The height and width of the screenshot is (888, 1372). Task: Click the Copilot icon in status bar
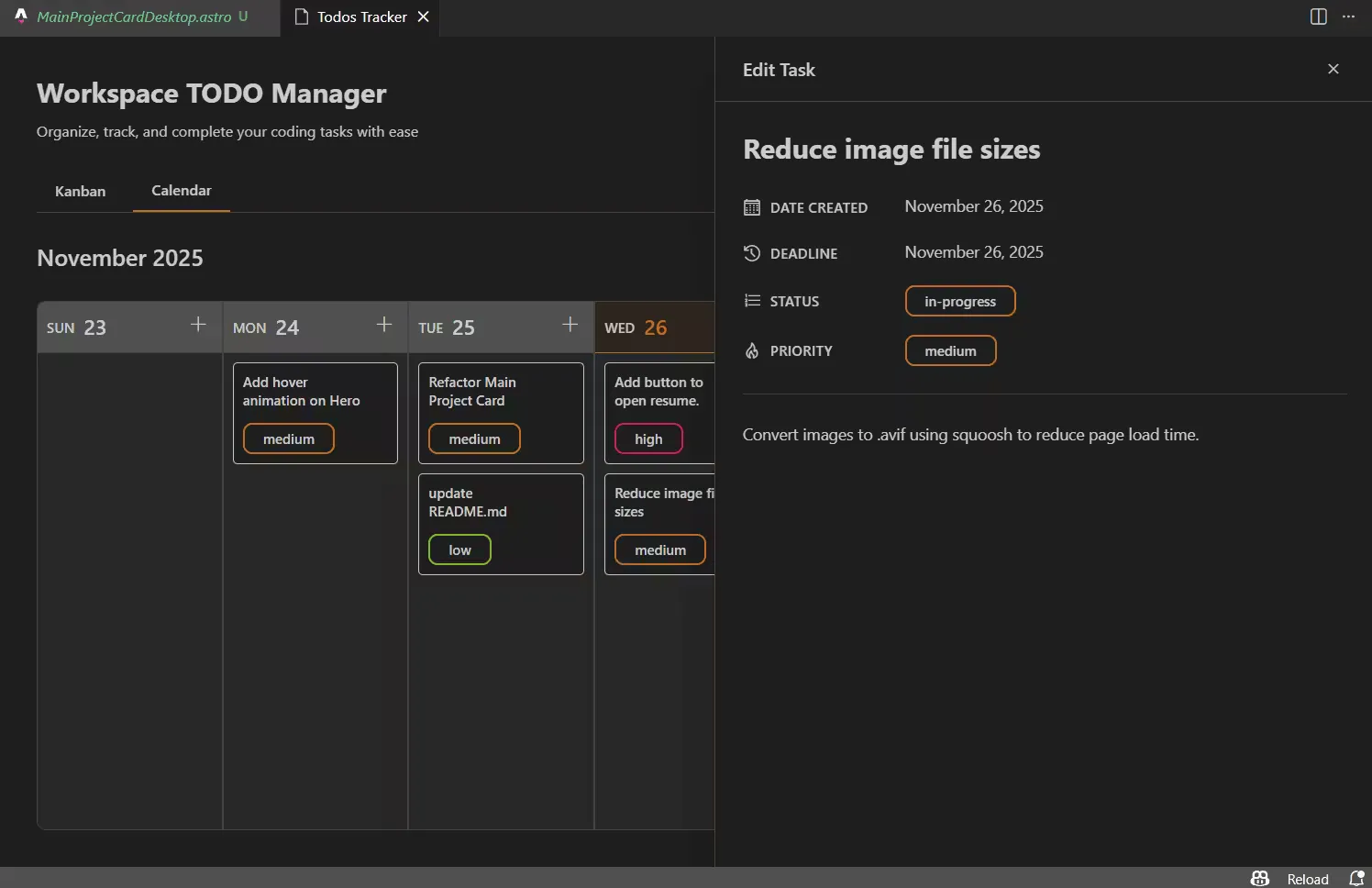point(1260,878)
